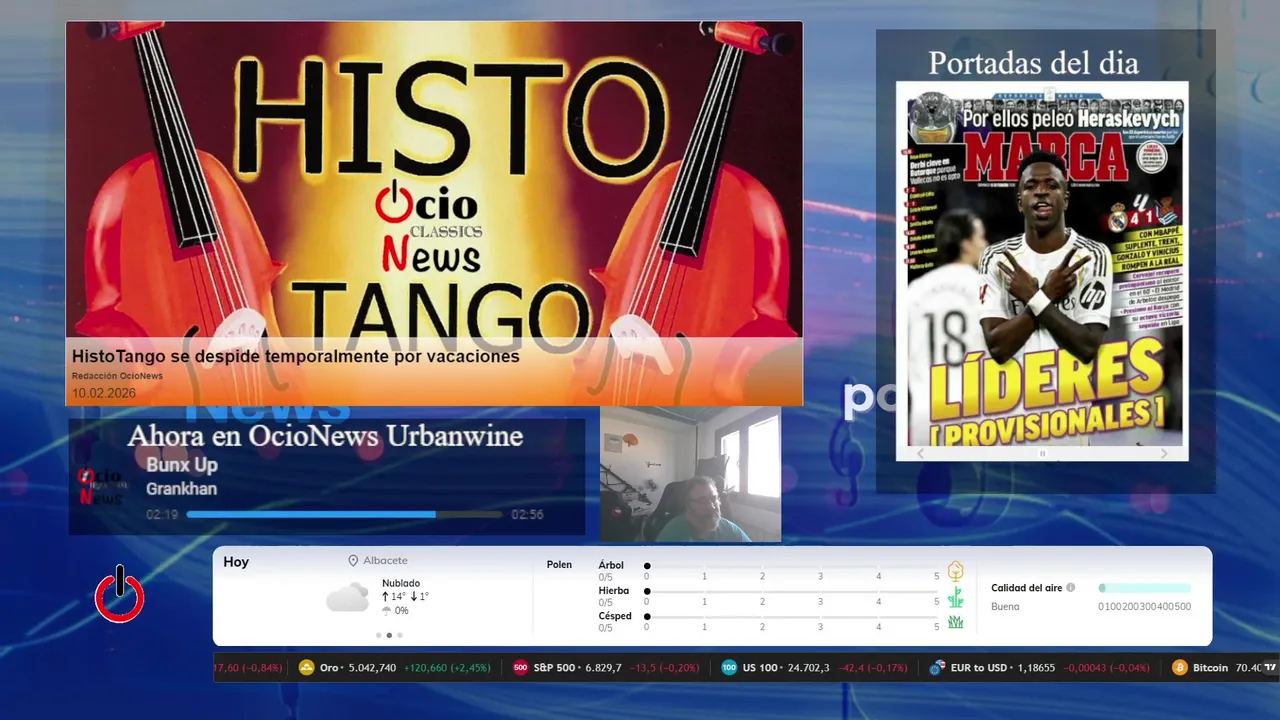The height and width of the screenshot is (720, 1280).
Task: Click the TradingView logo on the ticker
Action: click(x=1270, y=667)
